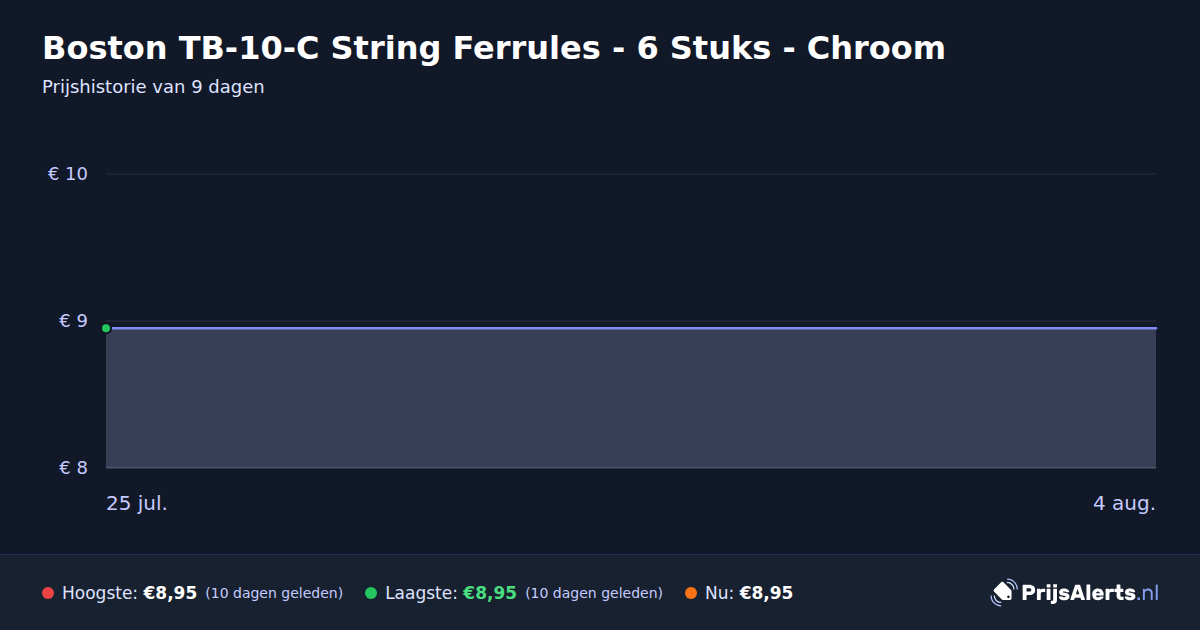The width and height of the screenshot is (1200, 630).
Task: Click the 10 dagen geleden text after Laagste
Action: click(x=594, y=593)
